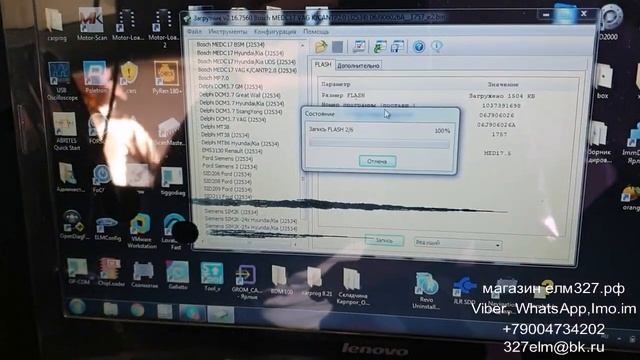640x360 pixels.
Task: Click the Windows Start orb
Action: click(x=77, y=307)
